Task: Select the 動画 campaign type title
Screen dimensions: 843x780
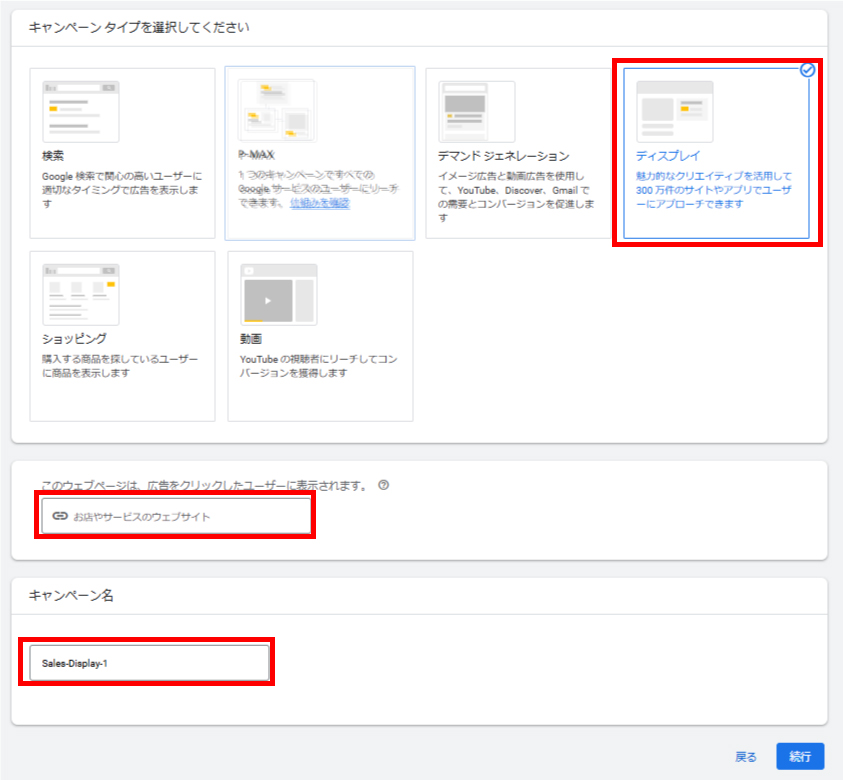Action: click(252, 339)
